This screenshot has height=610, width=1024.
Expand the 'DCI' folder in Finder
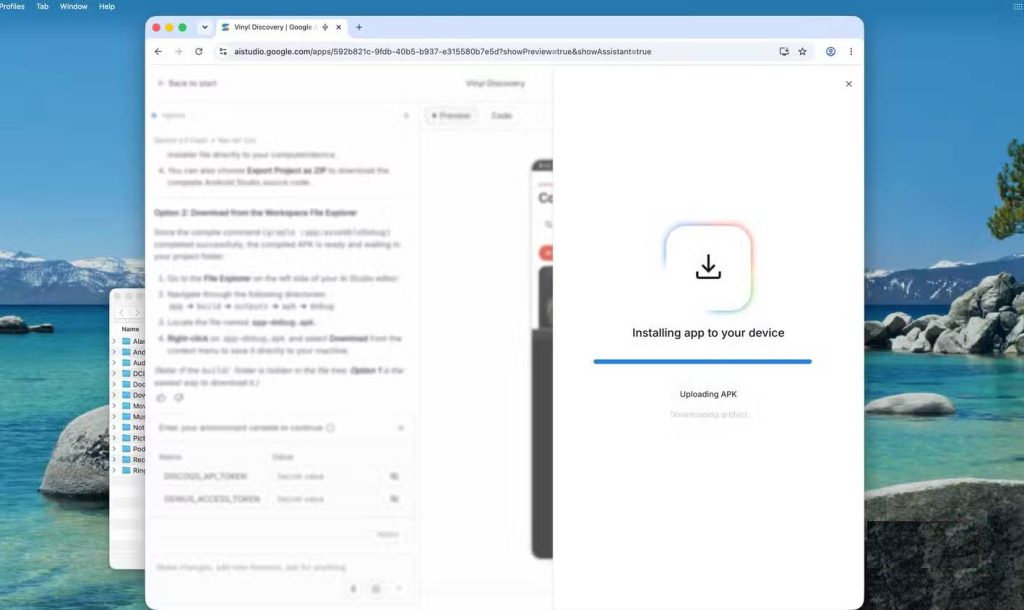[114, 374]
